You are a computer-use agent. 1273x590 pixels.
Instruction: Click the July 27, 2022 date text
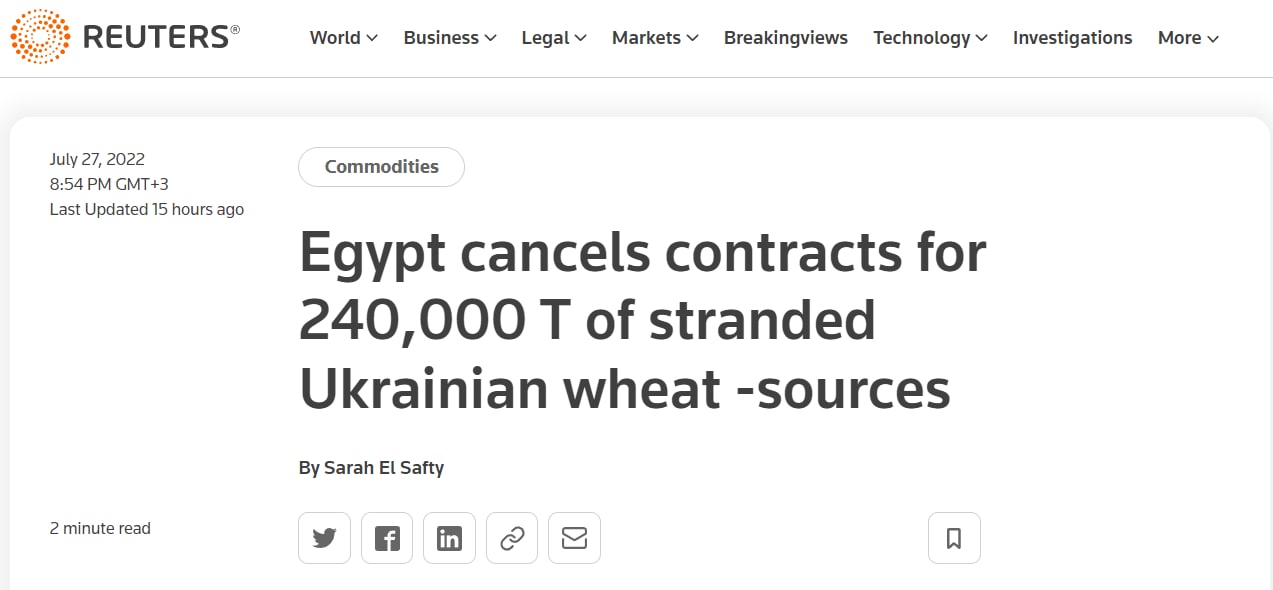(97, 159)
